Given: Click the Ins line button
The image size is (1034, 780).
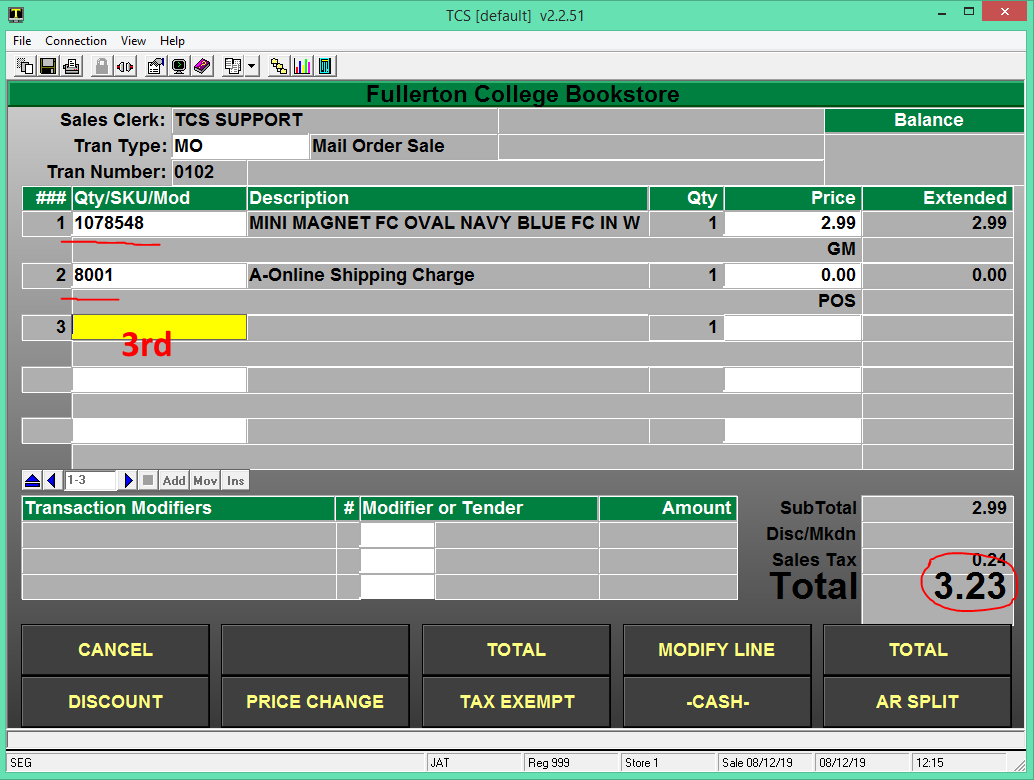Looking at the screenshot, I should tap(235, 481).
